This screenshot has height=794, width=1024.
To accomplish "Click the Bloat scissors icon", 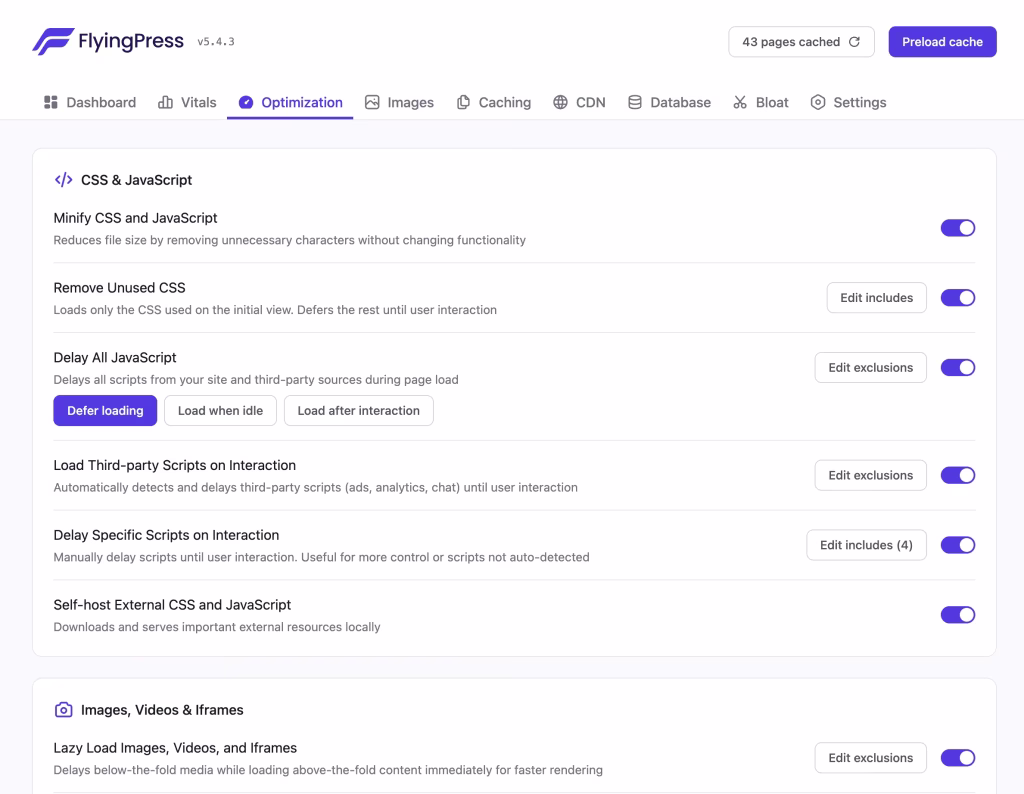I will (740, 102).
